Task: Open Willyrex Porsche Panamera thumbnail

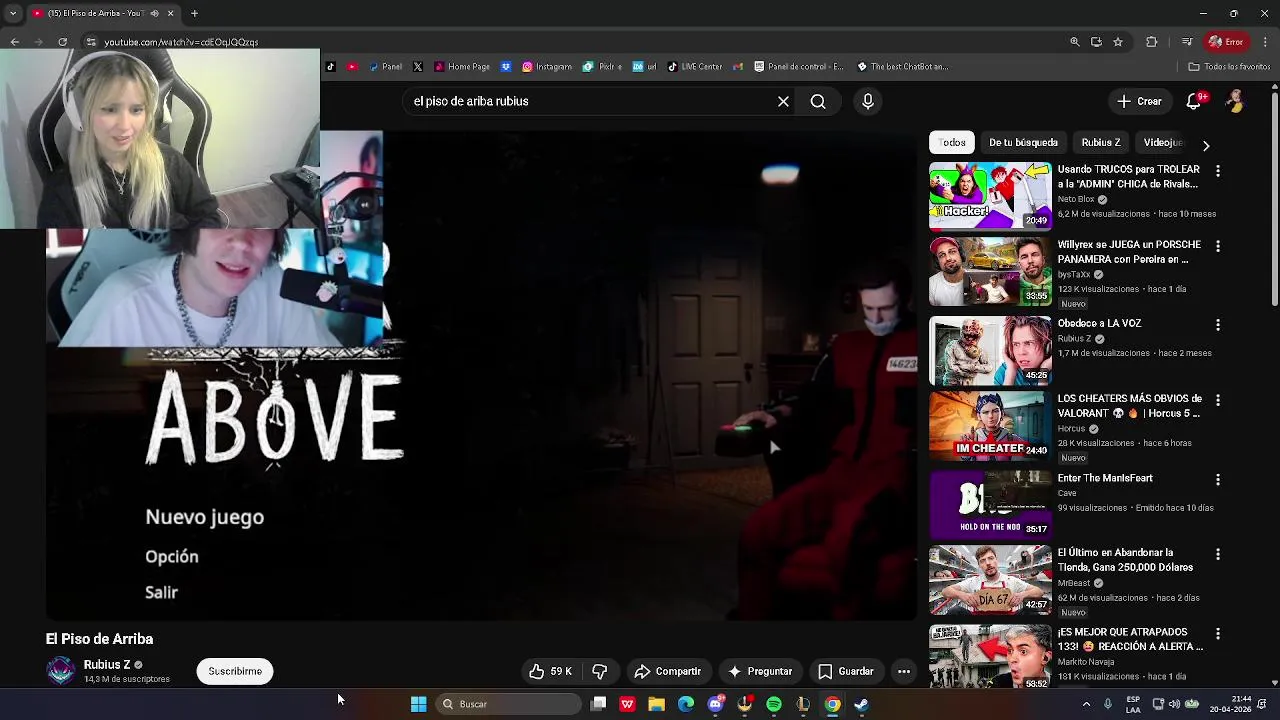Action: 990,271
